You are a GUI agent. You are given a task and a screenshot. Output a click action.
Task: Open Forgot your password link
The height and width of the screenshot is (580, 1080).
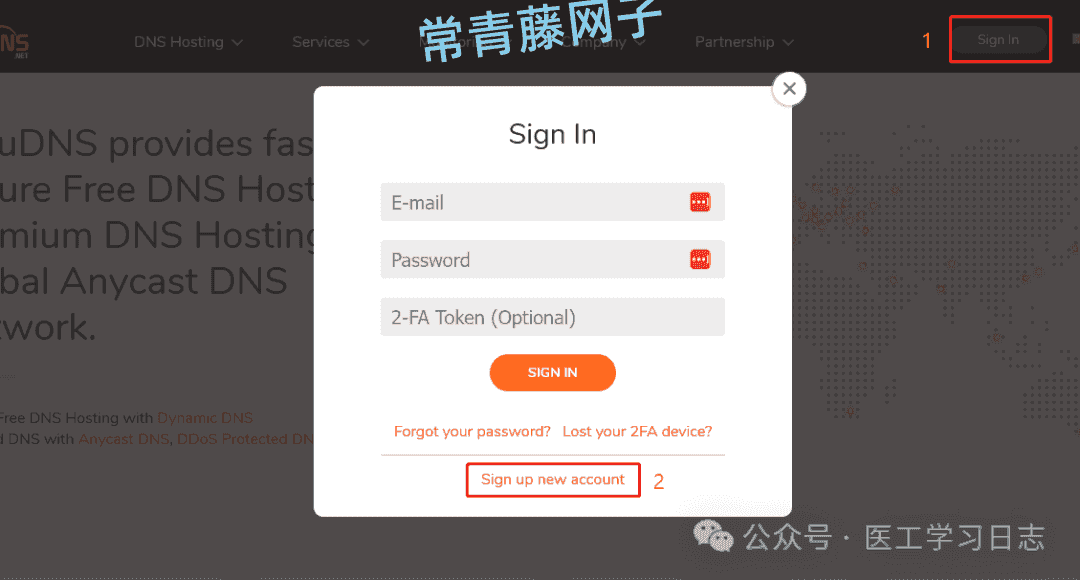click(x=472, y=431)
